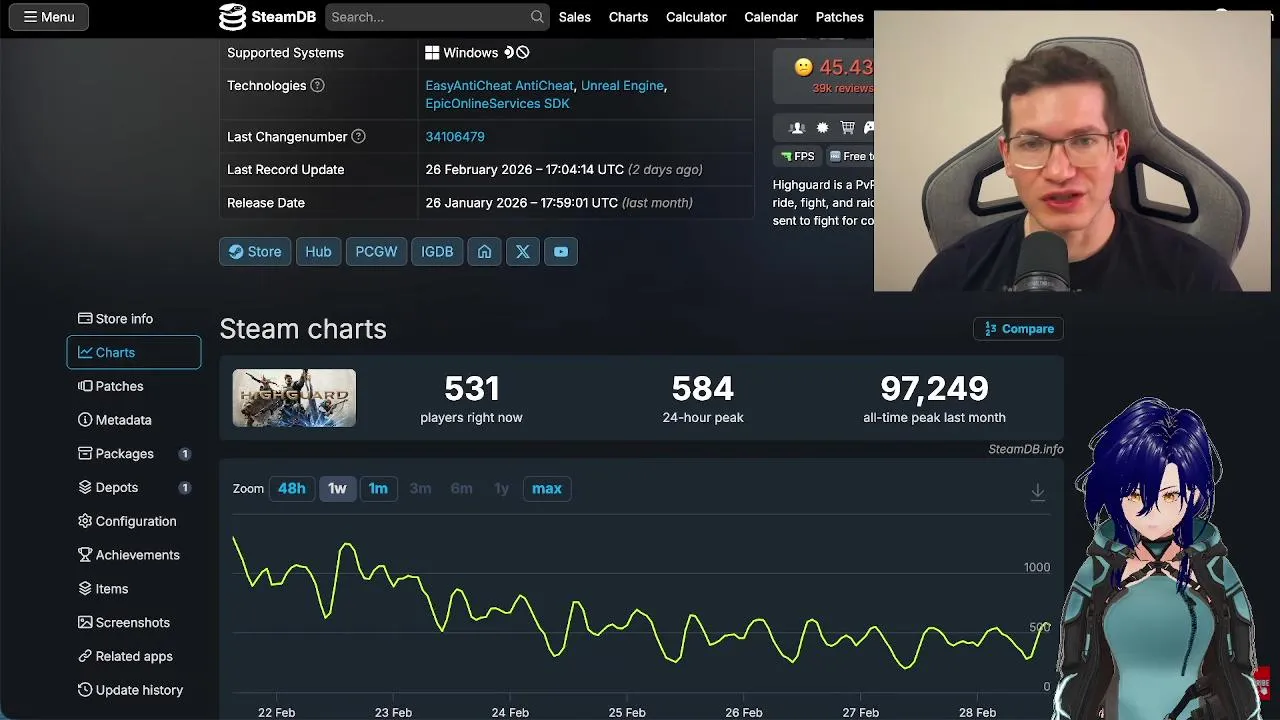Select the Charts sidebar tab

[134, 353]
